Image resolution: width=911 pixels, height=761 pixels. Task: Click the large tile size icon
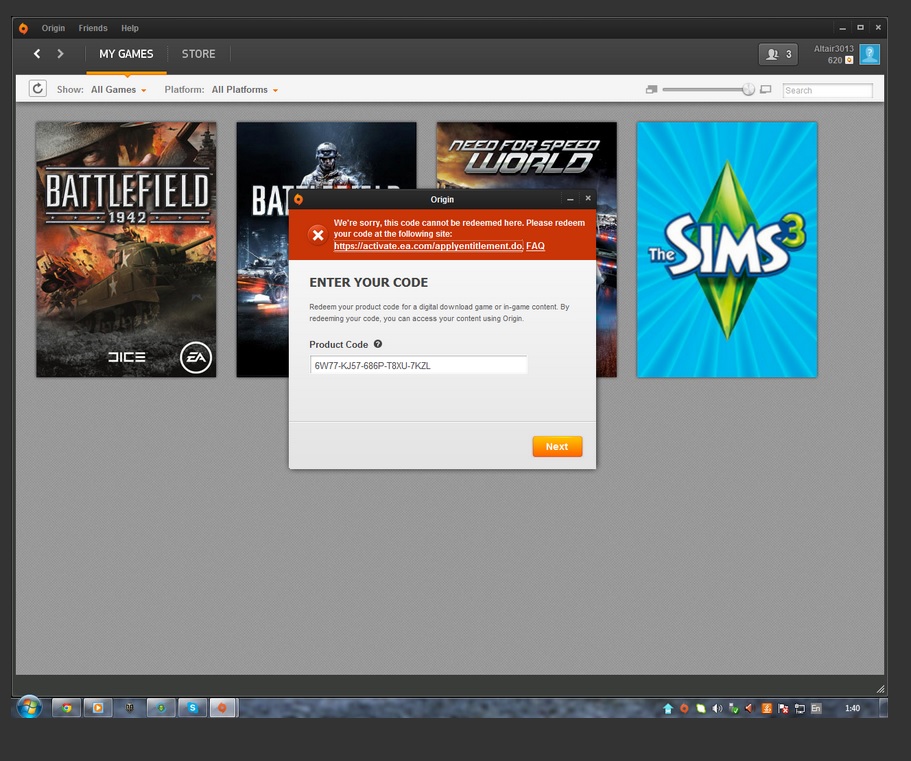pos(766,89)
